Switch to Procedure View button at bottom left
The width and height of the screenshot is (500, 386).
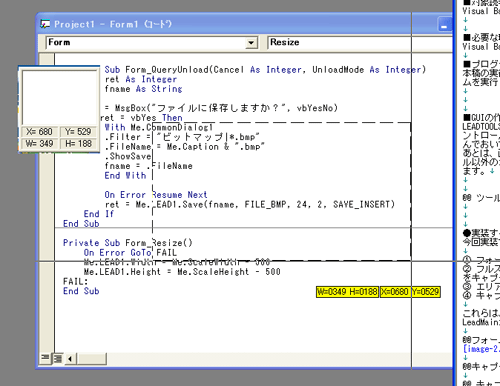44,358
